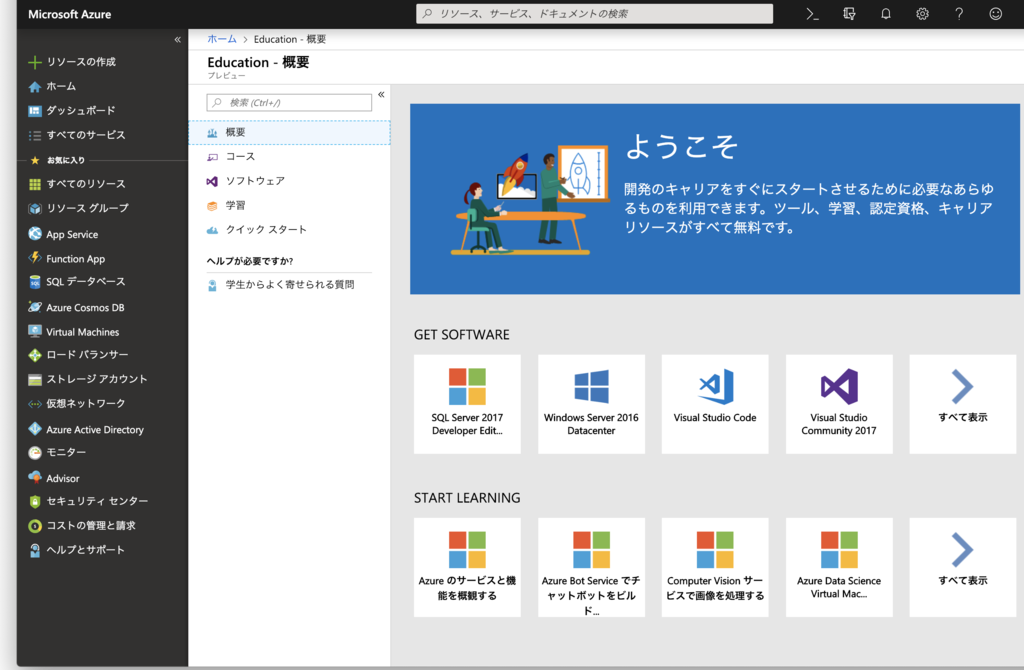Collapse the main left sidebar
This screenshot has width=1024, height=670.
pos(178,40)
